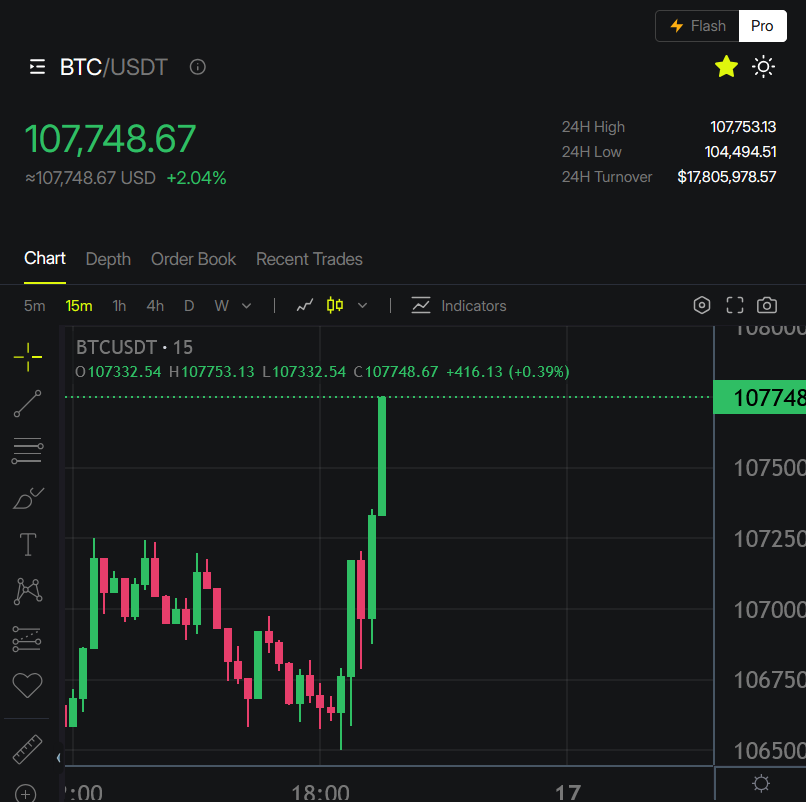
Task: Click the BTCUSDT · 15 chart legend
Action: [134, 348]
